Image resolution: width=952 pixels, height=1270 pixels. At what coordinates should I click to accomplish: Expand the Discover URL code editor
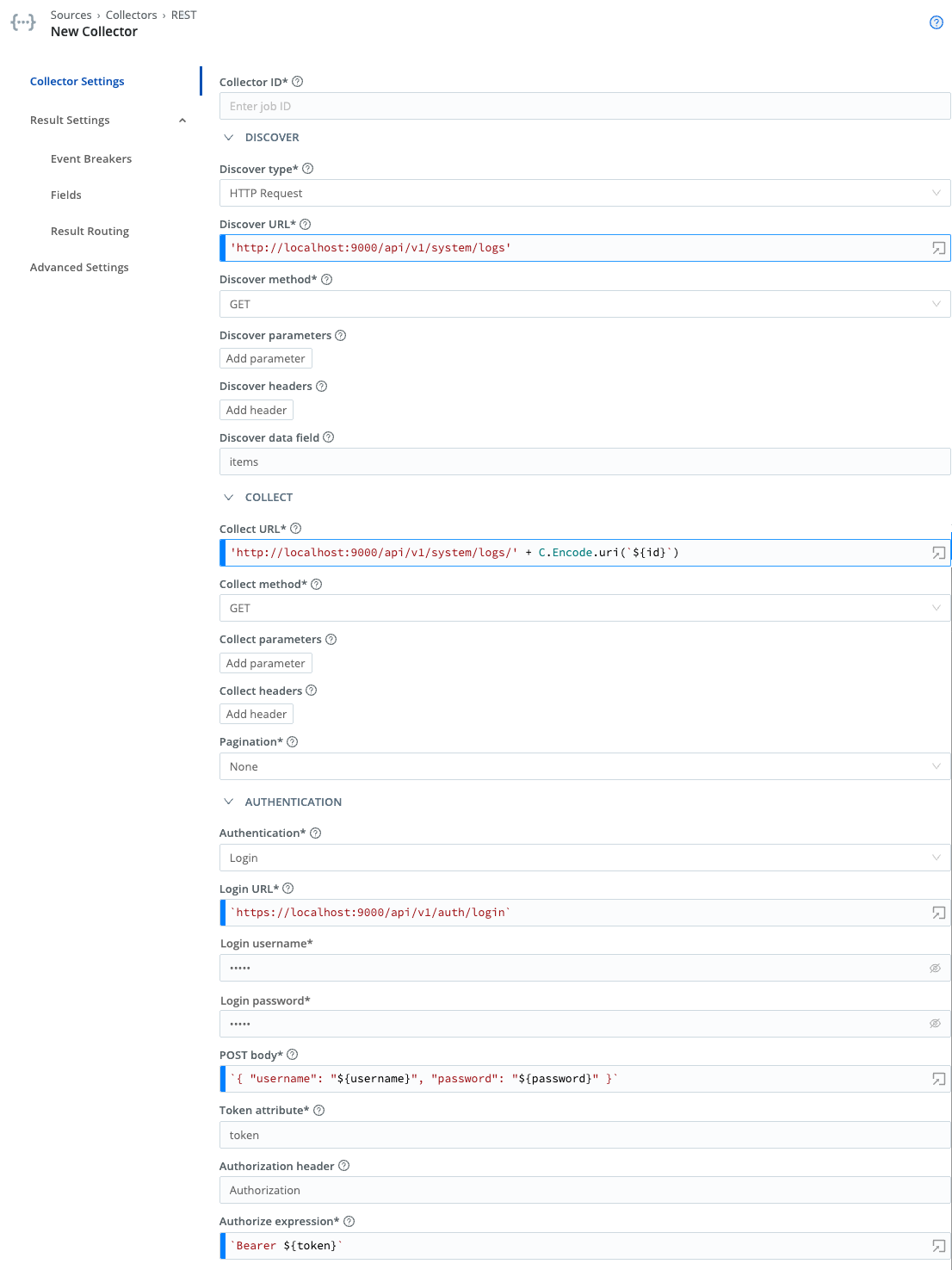pyautogui.click(x=937, y=248)
